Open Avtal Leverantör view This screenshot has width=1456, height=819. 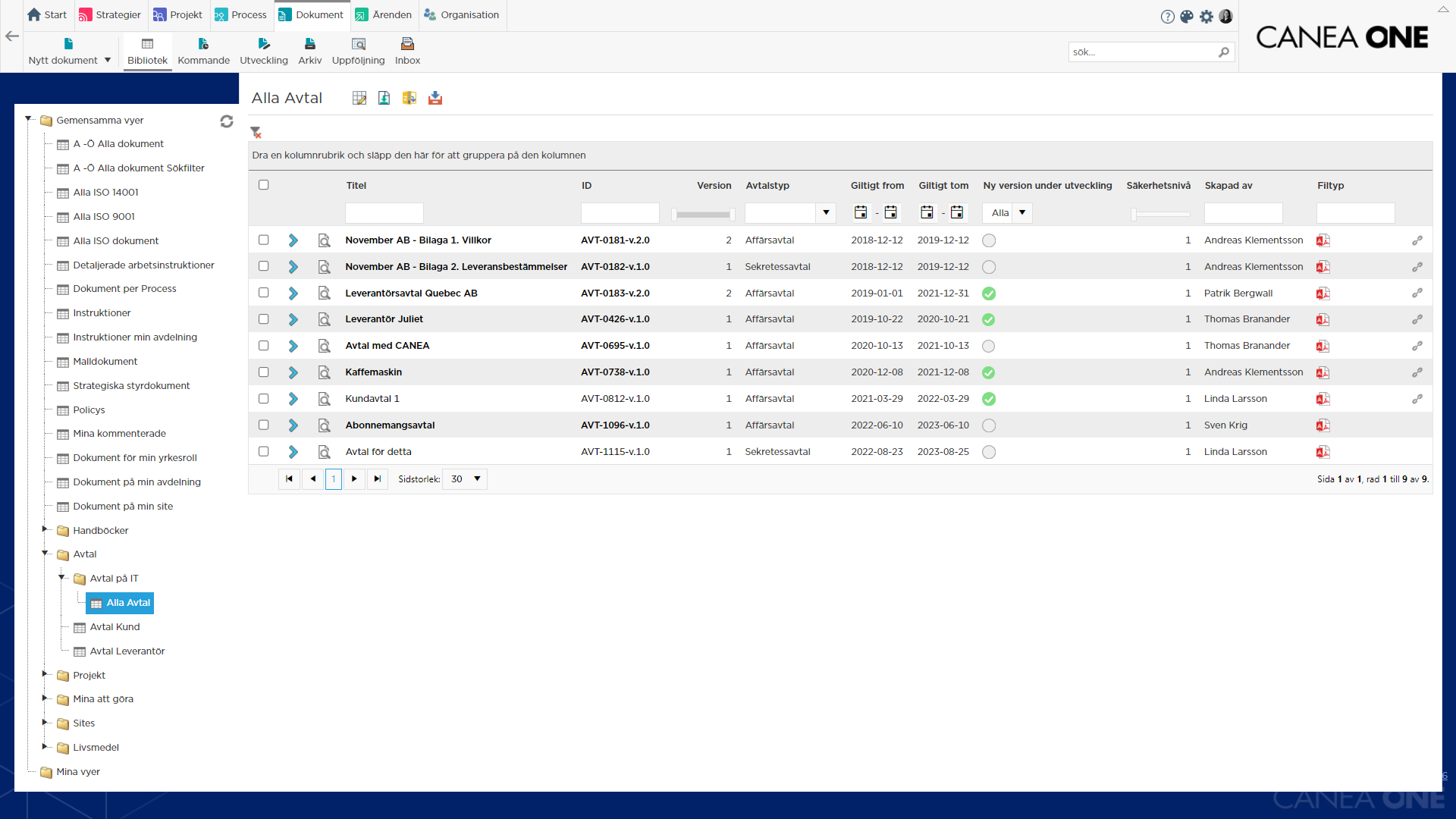[127, 651]
